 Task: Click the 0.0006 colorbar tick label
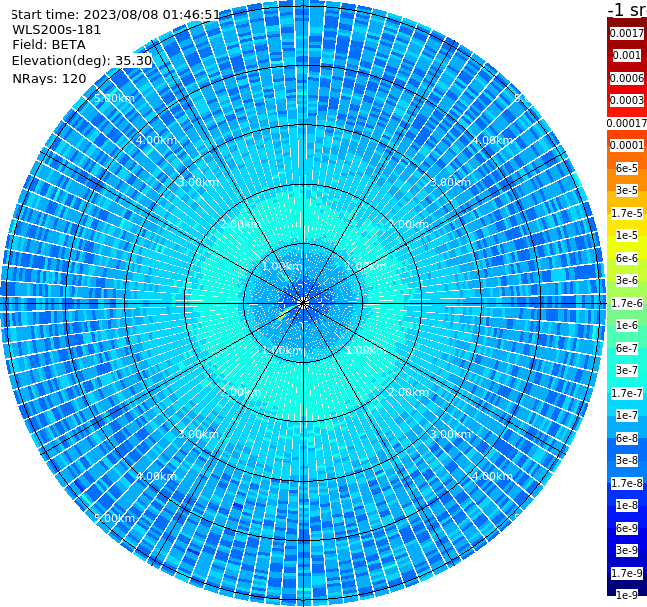point(627,78)
